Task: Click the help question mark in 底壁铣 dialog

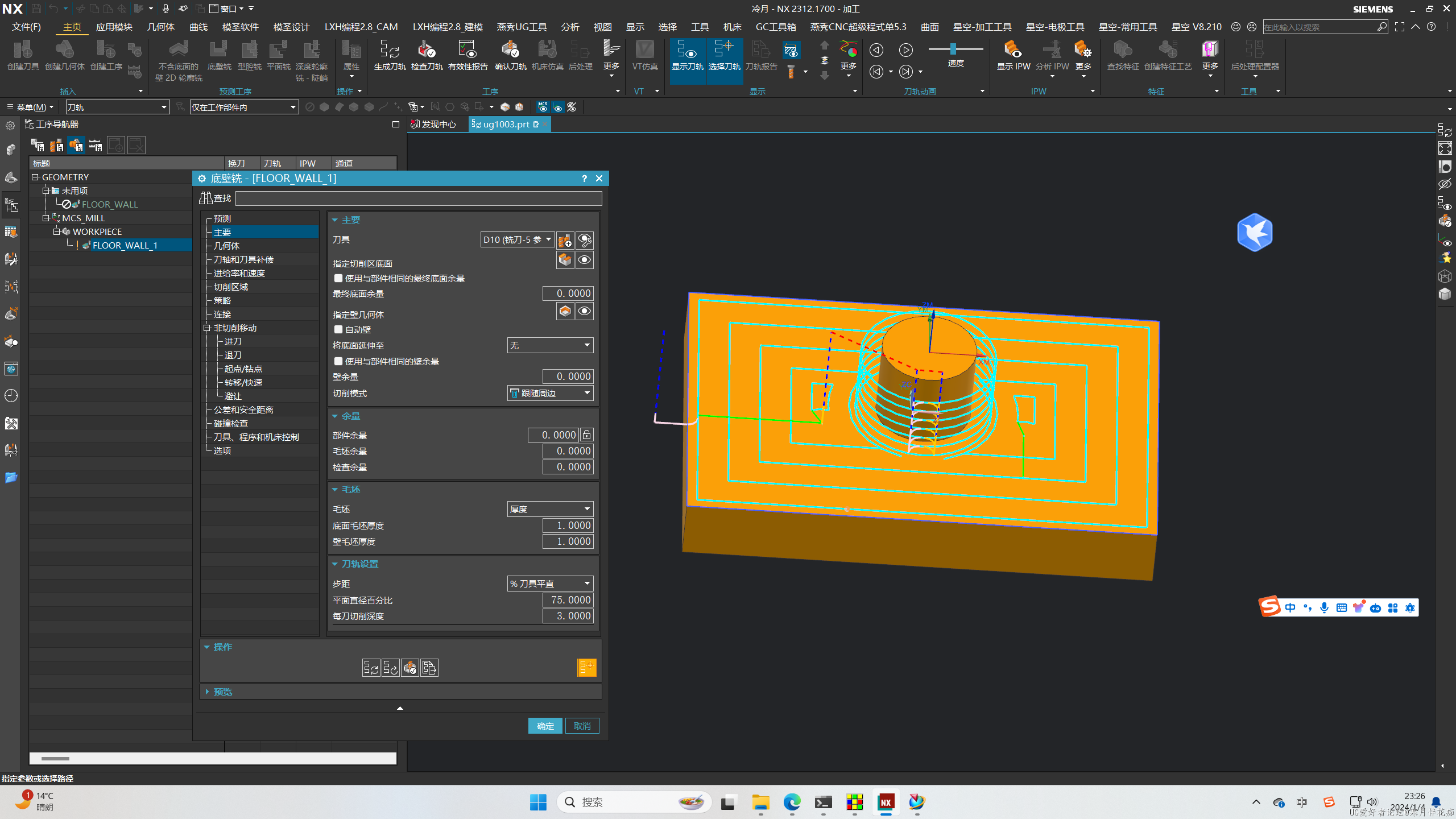Action: click(584, 179)
